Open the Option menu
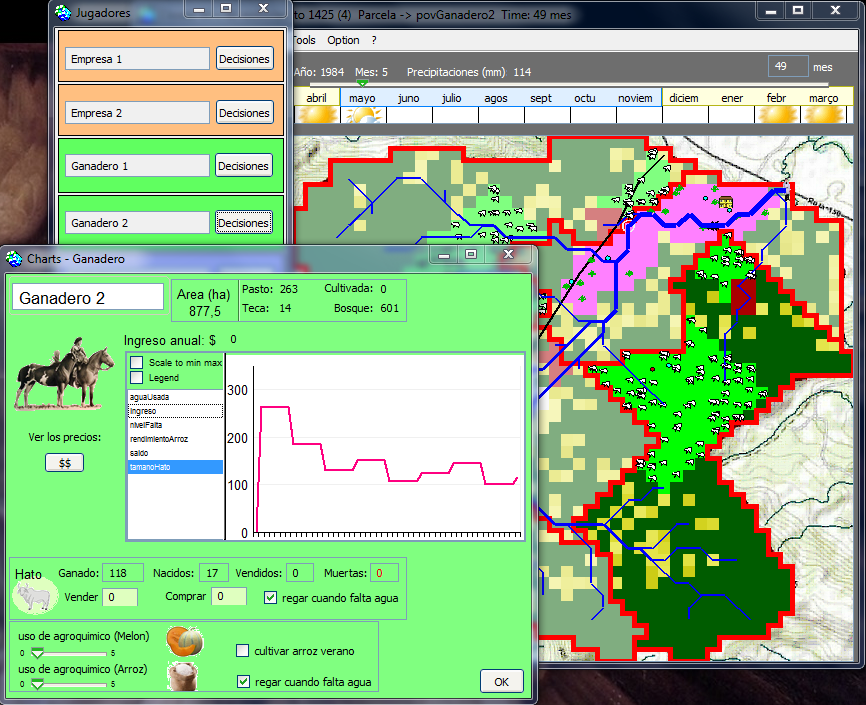866x705 pixels. click(x=343, y=41)
